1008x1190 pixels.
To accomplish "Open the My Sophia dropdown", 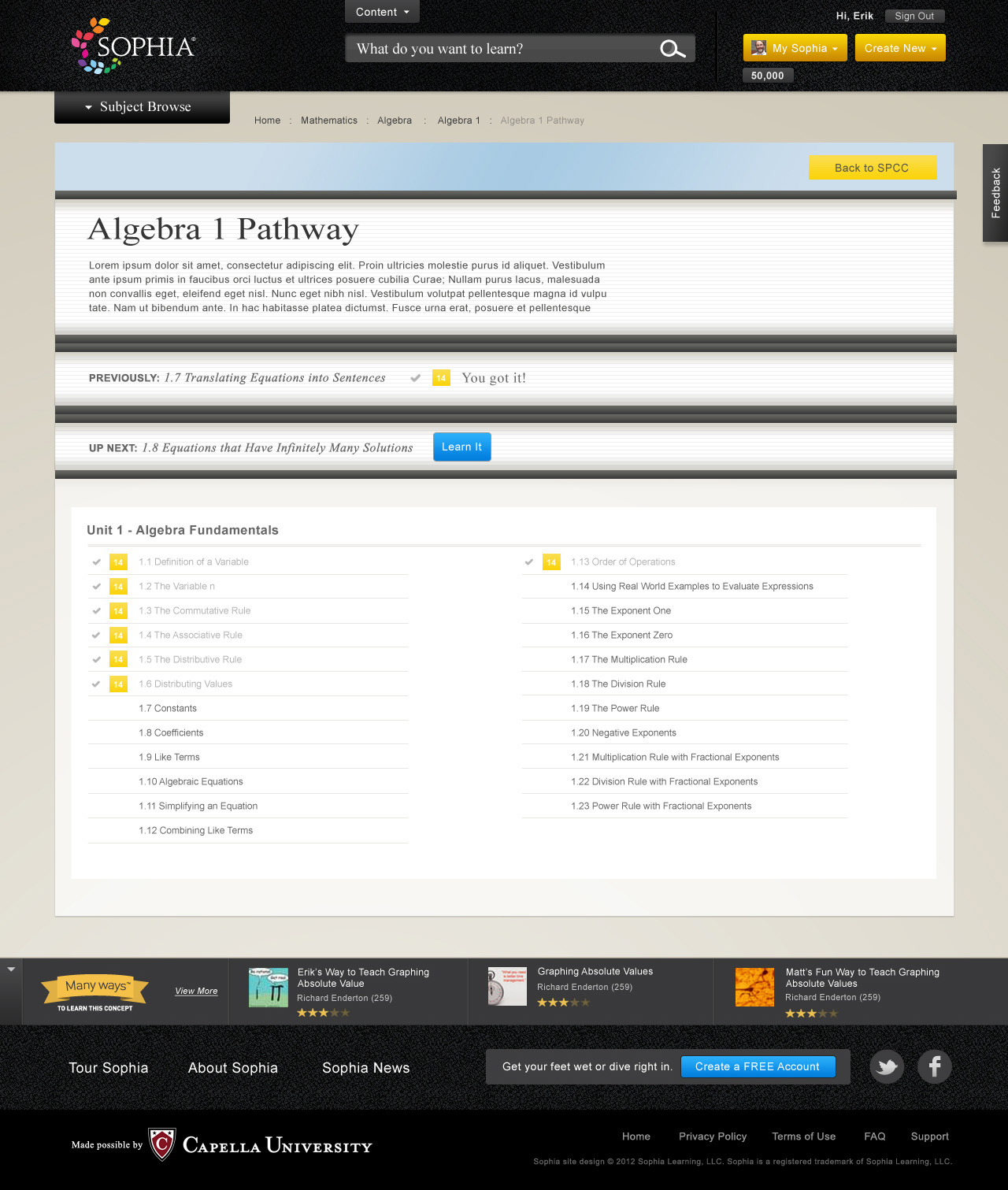I will coord(795,48).
